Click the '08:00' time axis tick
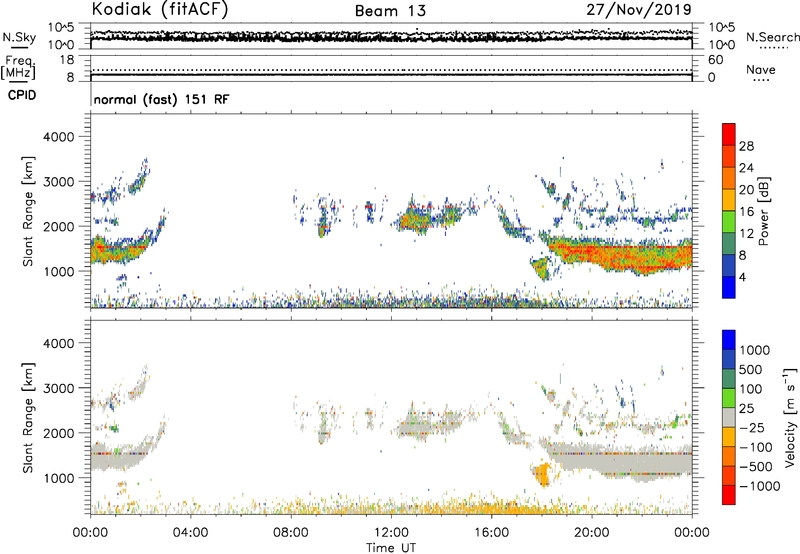This screenshot has width=800, height=554. (291, 533)
